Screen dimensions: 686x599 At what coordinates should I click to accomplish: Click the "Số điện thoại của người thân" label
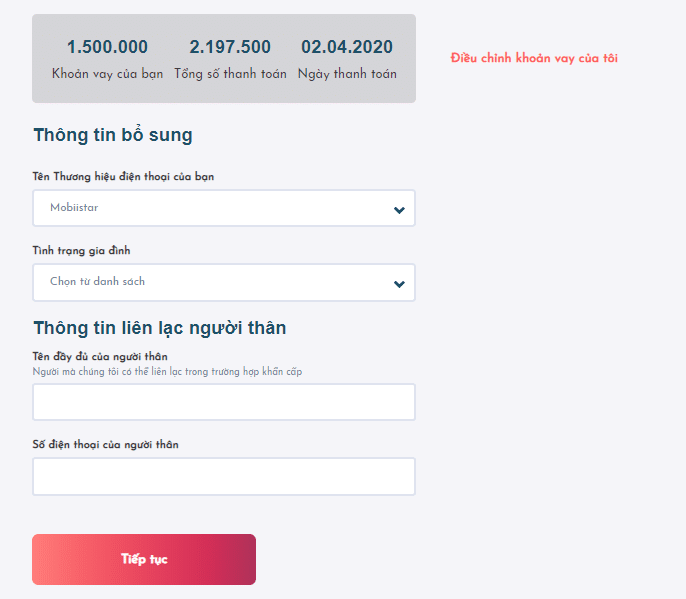pyautogui.click(x=105, y=444)
